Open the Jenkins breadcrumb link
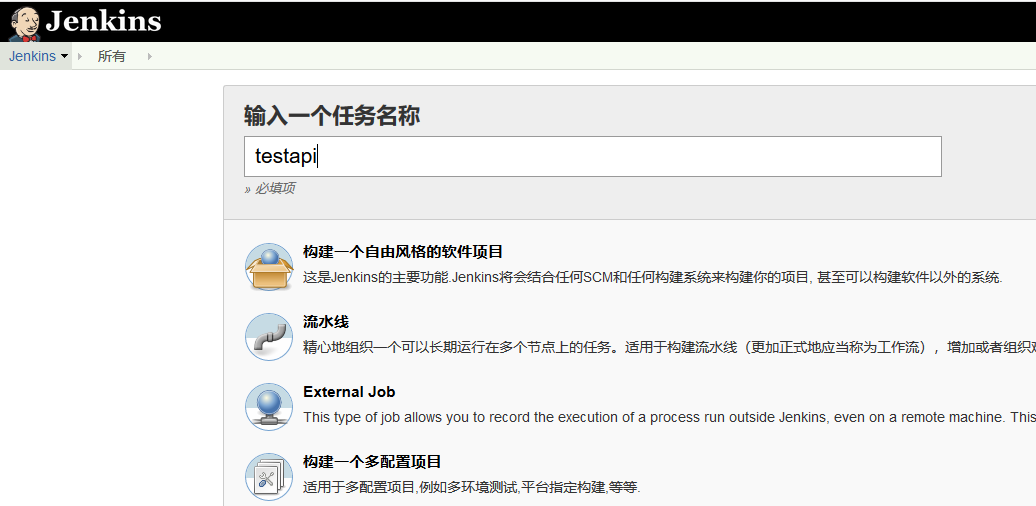Screen dimensions: 1036x506 click(32, 56)
